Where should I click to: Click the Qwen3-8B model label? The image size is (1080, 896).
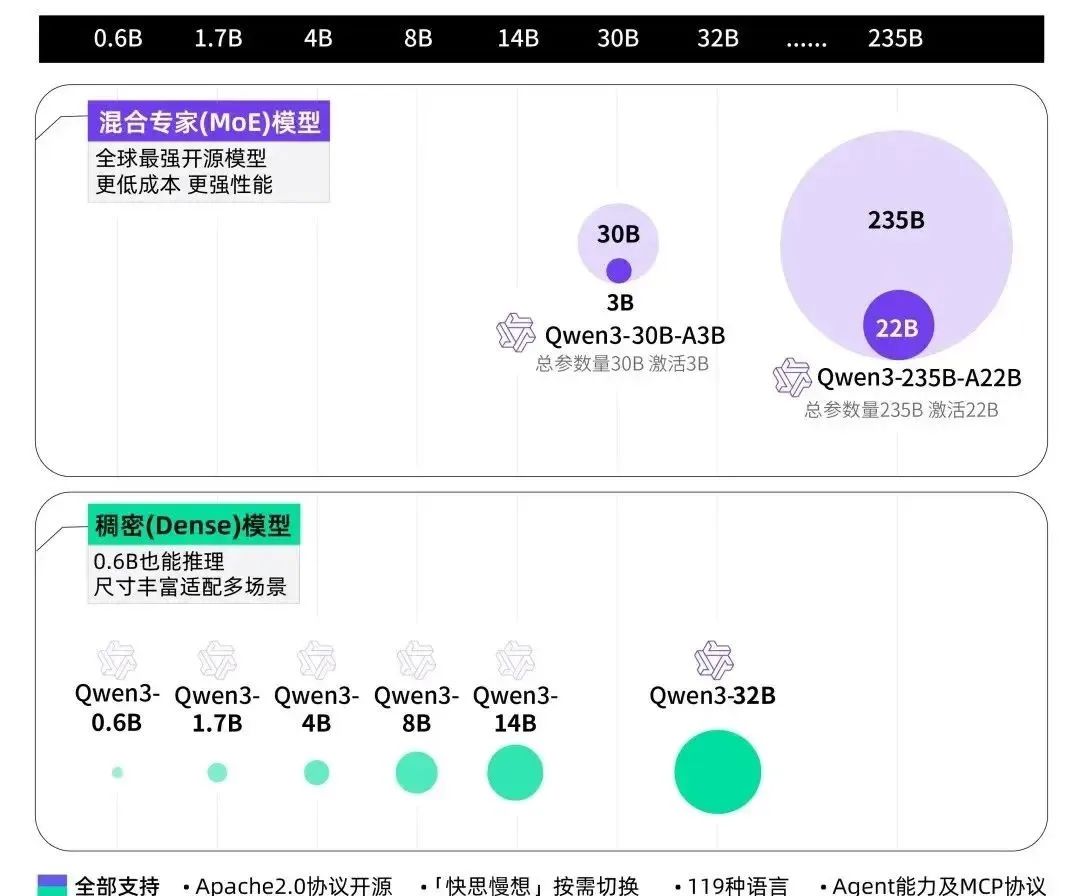[416, 709]
